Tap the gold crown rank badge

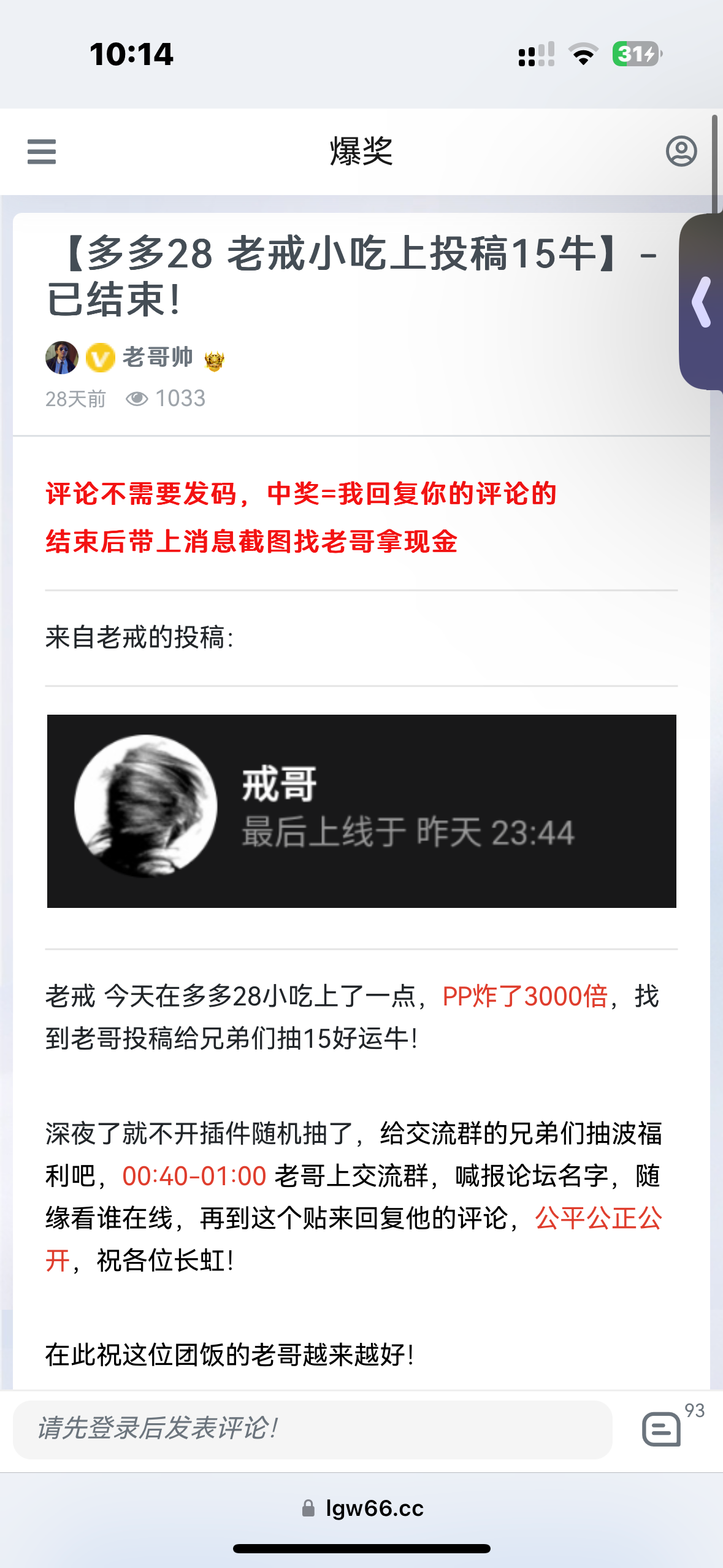click(x=214, y=360)
